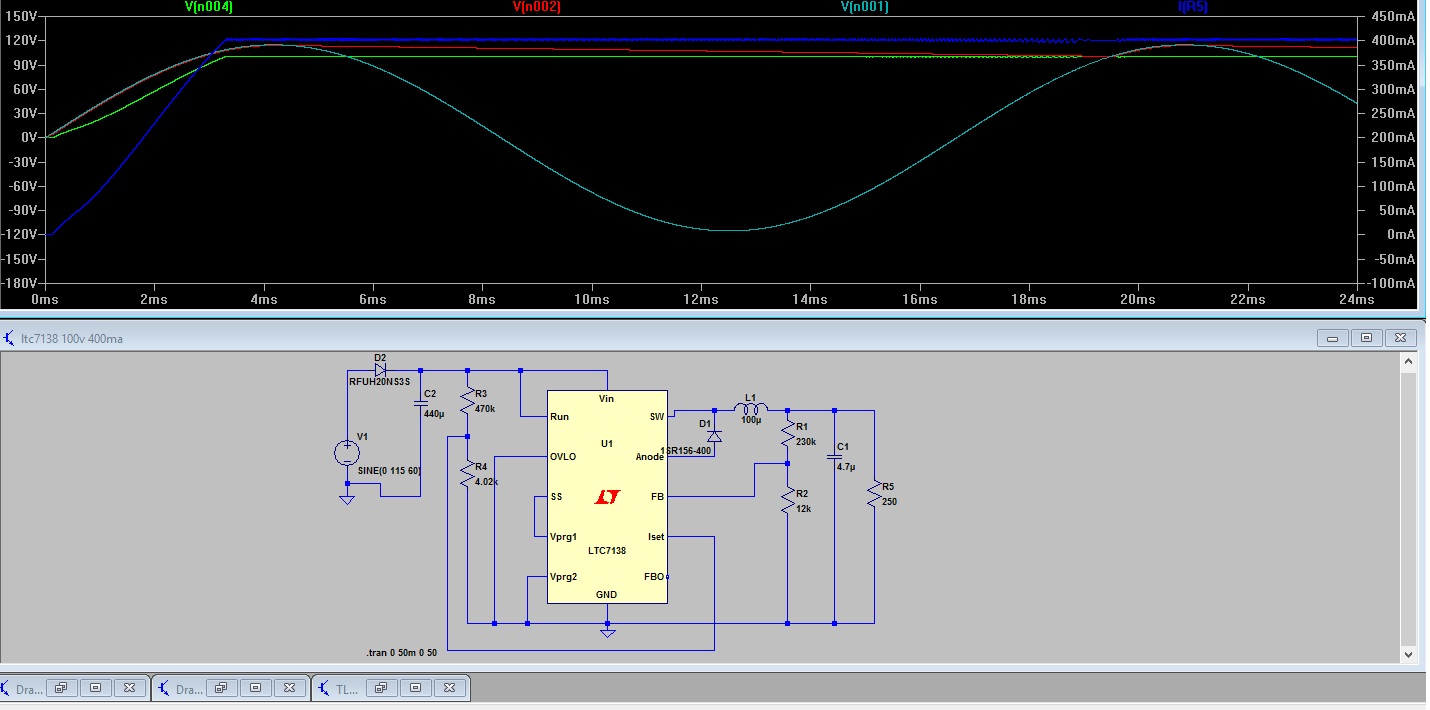Screen dimensions: 1430x710
Task: Click the Run pin label
Action: pos(559,416)
